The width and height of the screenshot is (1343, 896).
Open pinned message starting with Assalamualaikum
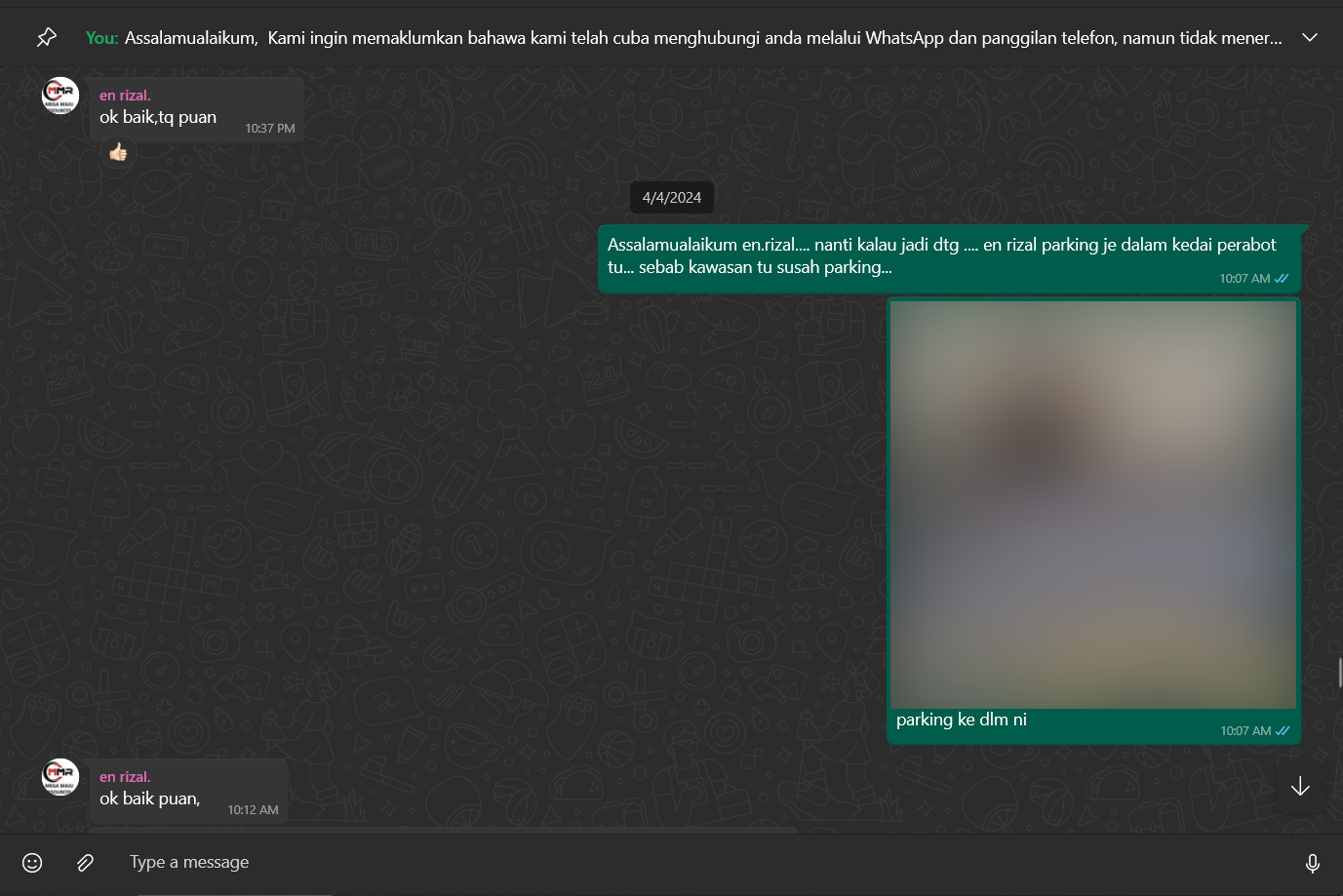click(684, 38)
